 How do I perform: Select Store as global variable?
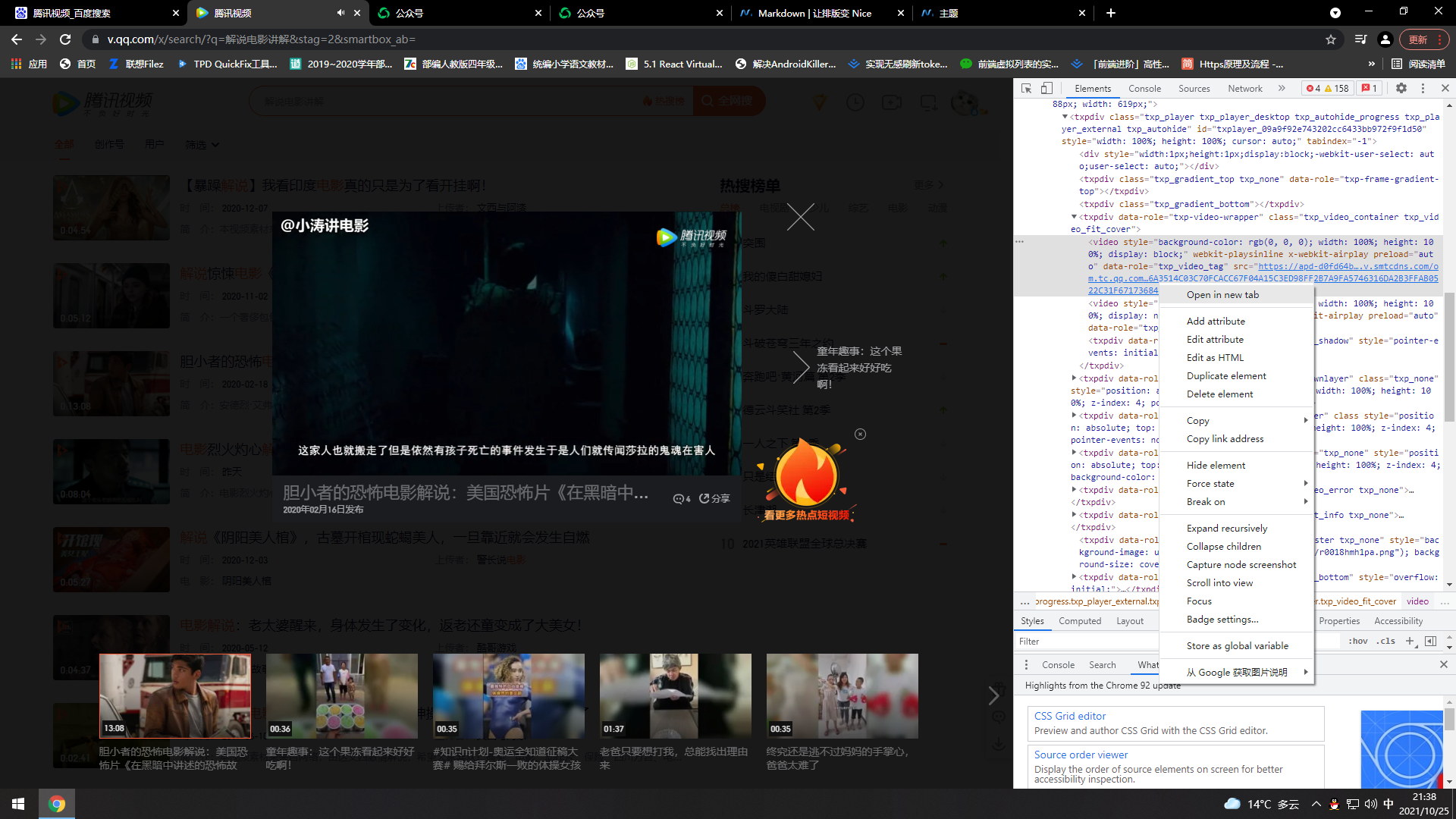[1237, 646]
